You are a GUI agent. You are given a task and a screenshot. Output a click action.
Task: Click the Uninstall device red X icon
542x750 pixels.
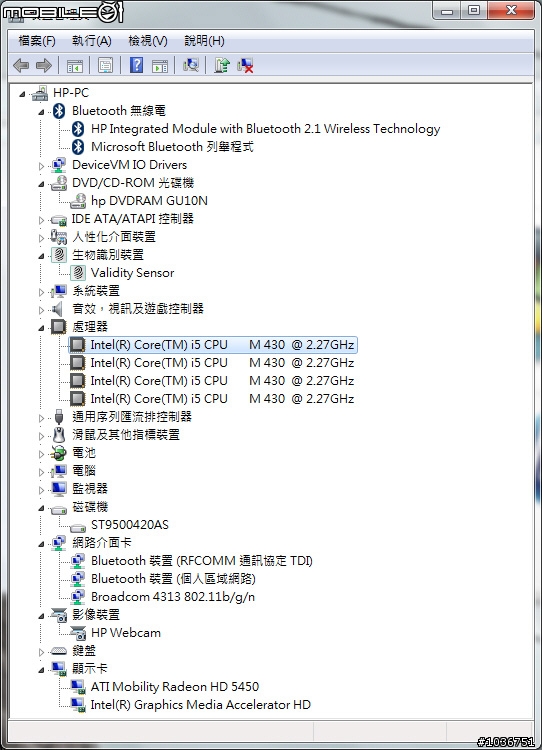(x=245, y=65)
